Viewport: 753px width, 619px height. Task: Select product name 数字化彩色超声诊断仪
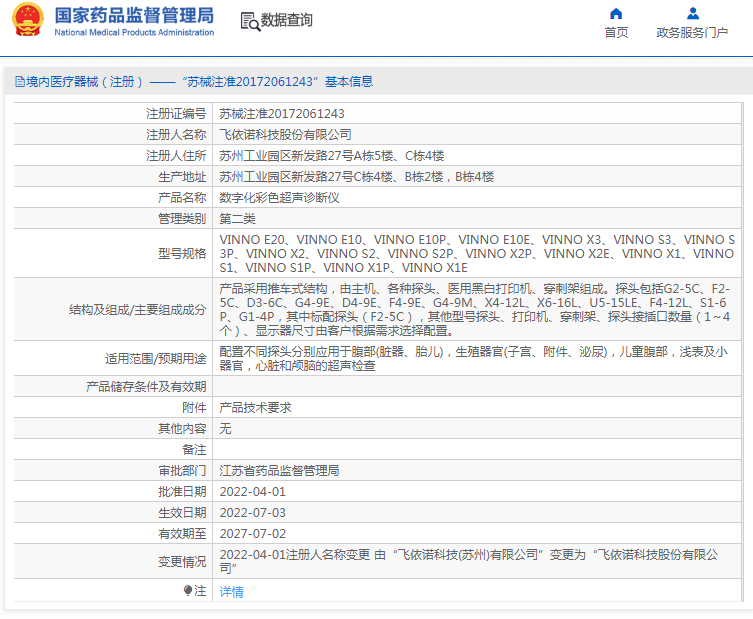[279, 198]
